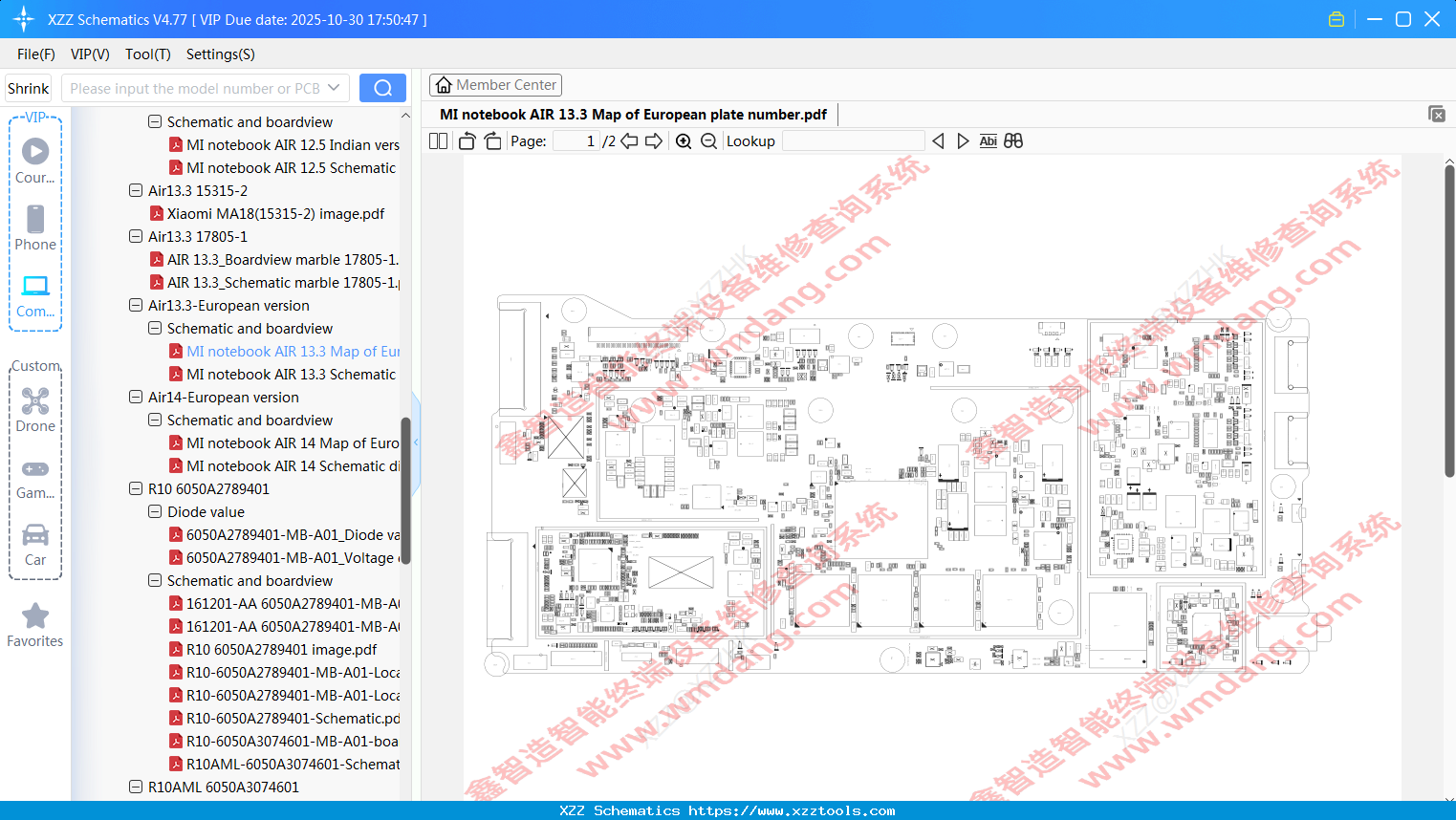Image resolution: width=1456 pixels, height=820 pixels.
Task: Click the binoculars search icon
Action: pos(1013,141)
